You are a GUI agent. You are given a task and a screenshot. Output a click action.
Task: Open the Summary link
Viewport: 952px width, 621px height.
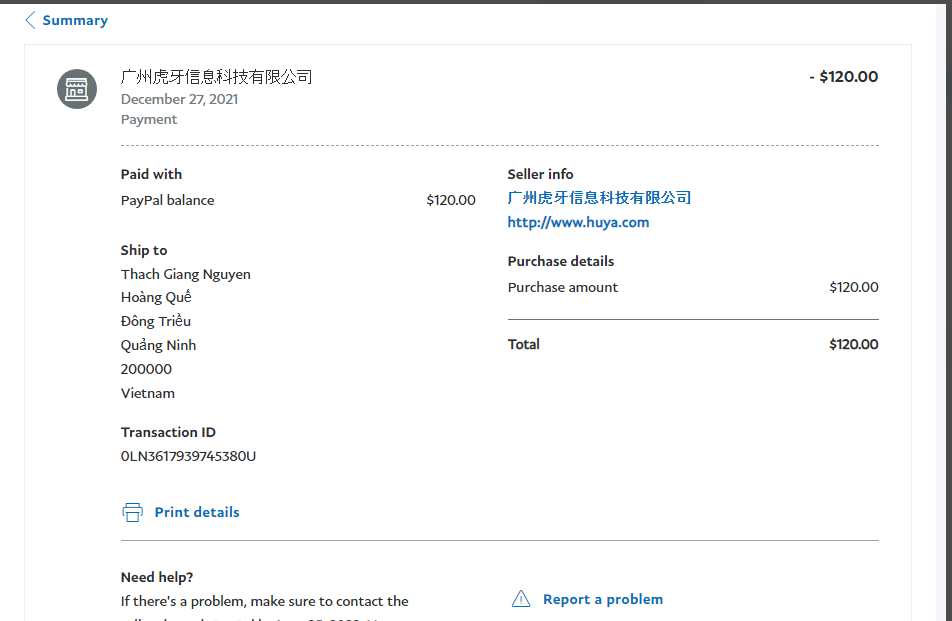pos(75,20)
